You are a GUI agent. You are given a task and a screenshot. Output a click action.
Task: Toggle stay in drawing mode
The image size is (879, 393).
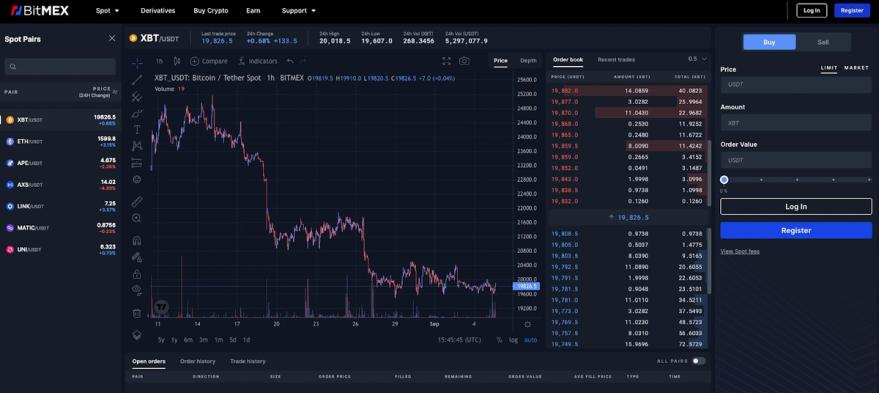coord(137,257)
